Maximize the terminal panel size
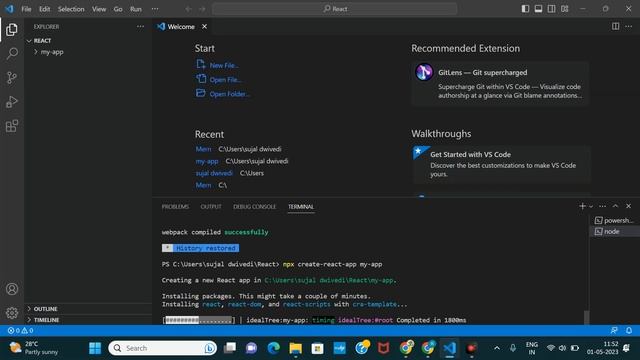Image resolution: width=640 pixels, height=360 pixels. (616, 206)
